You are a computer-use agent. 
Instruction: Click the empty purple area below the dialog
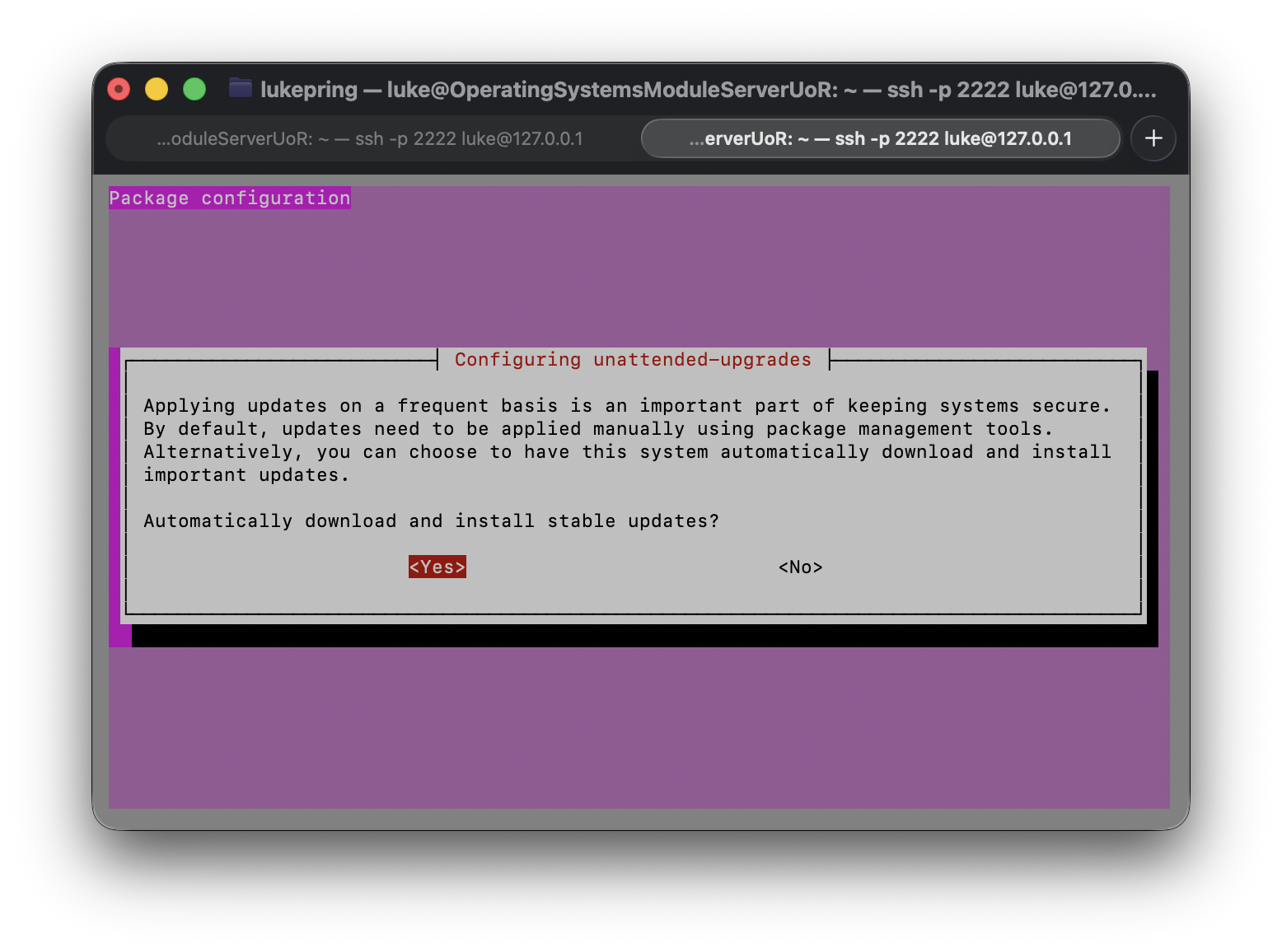click(639, 725)
